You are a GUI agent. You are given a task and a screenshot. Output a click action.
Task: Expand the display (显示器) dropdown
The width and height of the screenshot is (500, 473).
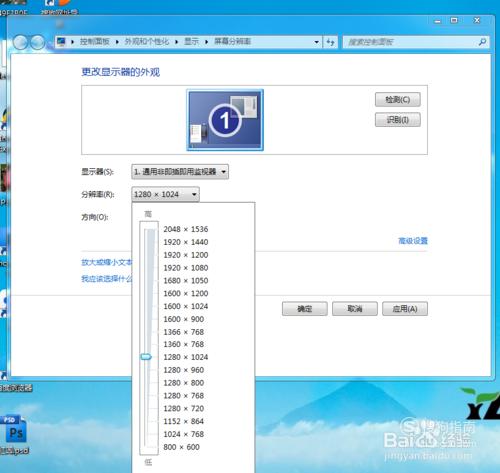pos(180,172)
